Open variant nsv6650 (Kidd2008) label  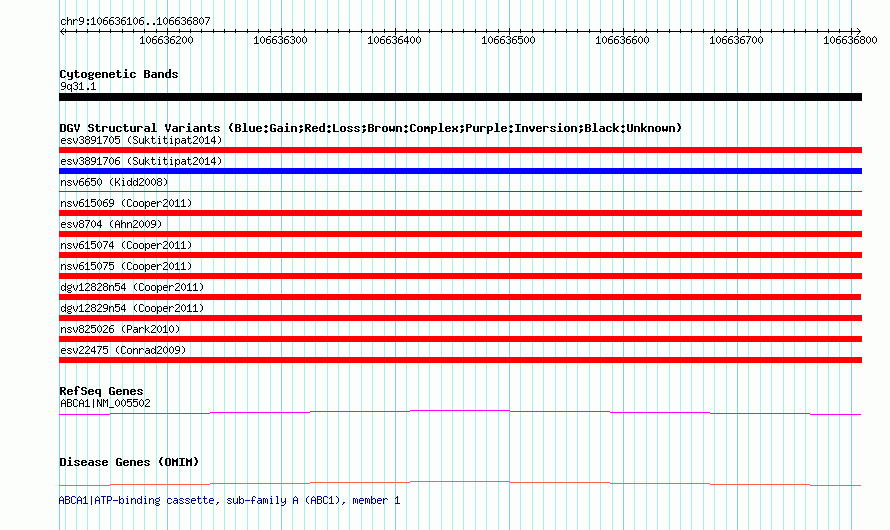[x=114, y=182]
